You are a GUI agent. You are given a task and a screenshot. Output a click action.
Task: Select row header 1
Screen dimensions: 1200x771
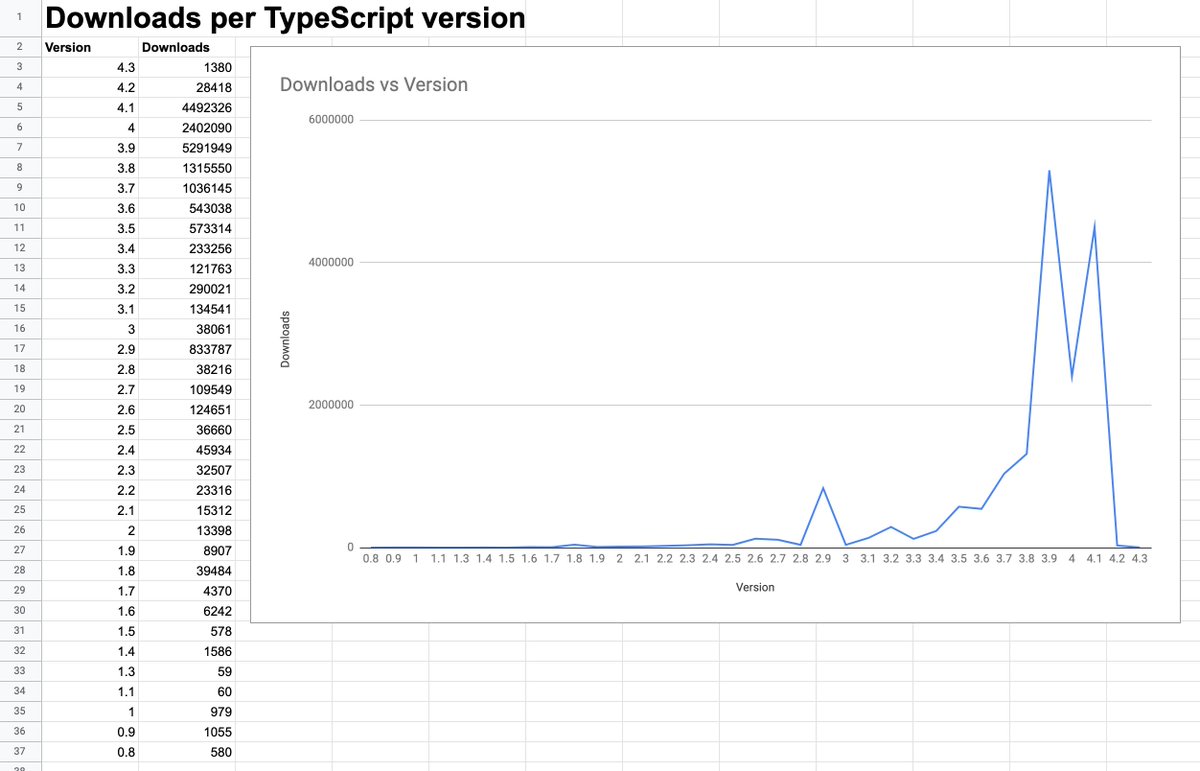(x=20, y=18)
